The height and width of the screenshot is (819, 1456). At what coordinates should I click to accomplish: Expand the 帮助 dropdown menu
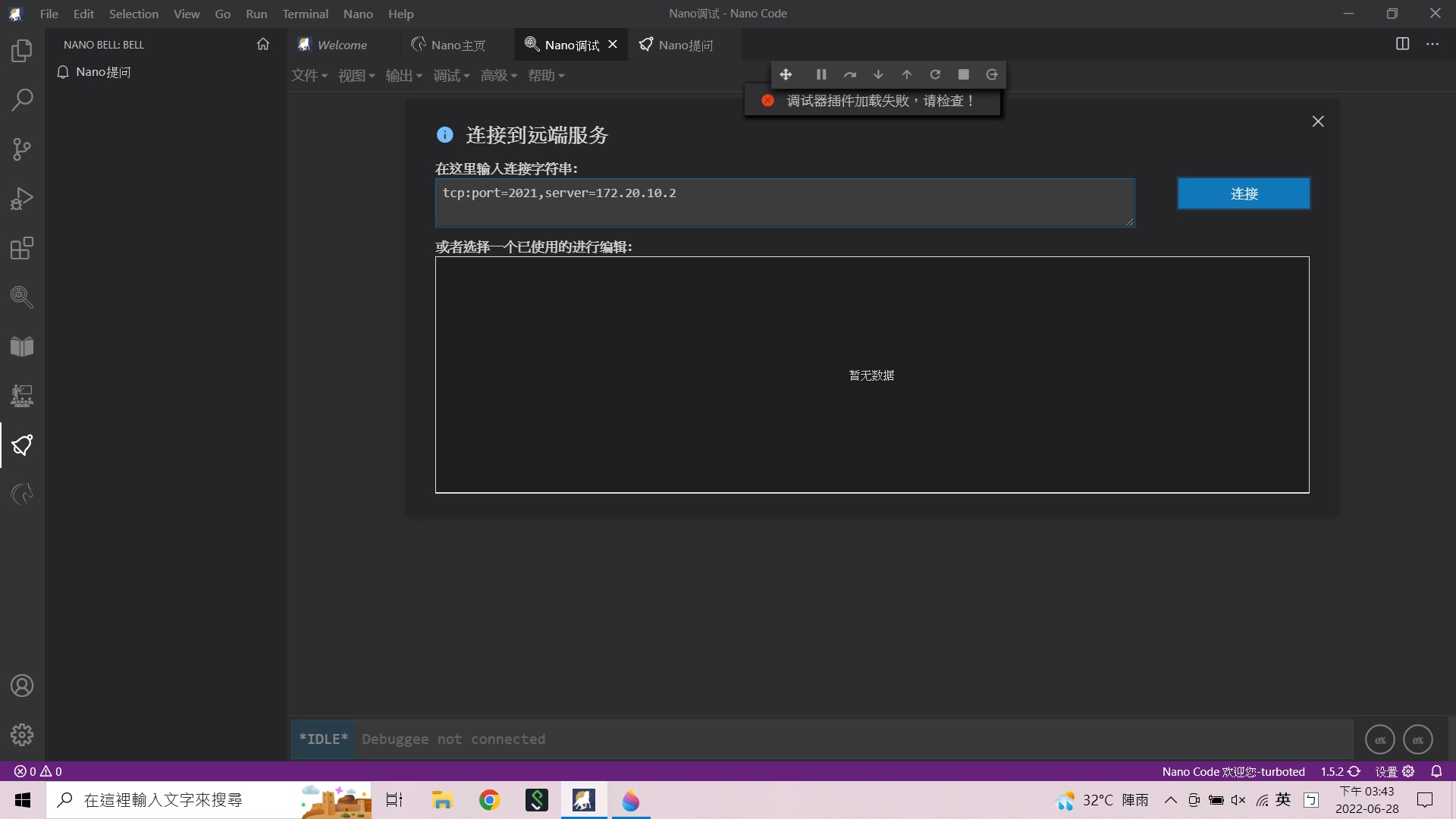point(546,76)
